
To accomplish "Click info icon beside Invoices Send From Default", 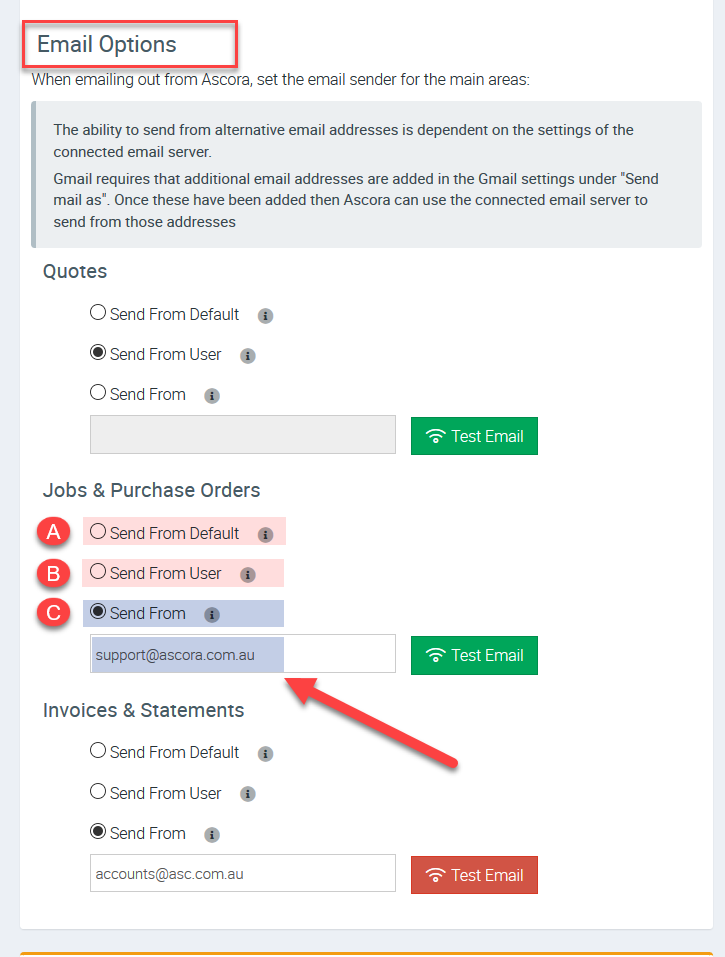I will click(266, 754).
